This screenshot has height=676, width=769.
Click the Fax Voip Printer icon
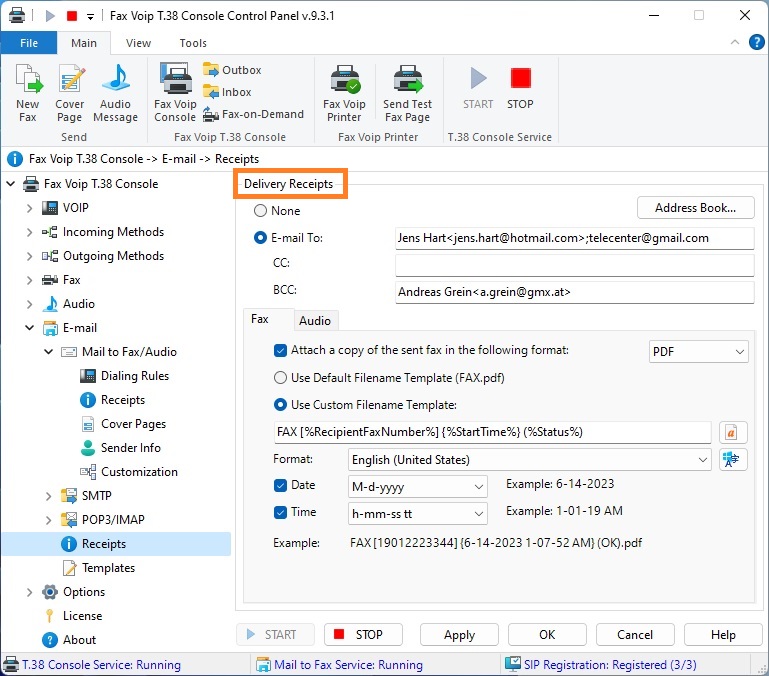coord(344,93)
